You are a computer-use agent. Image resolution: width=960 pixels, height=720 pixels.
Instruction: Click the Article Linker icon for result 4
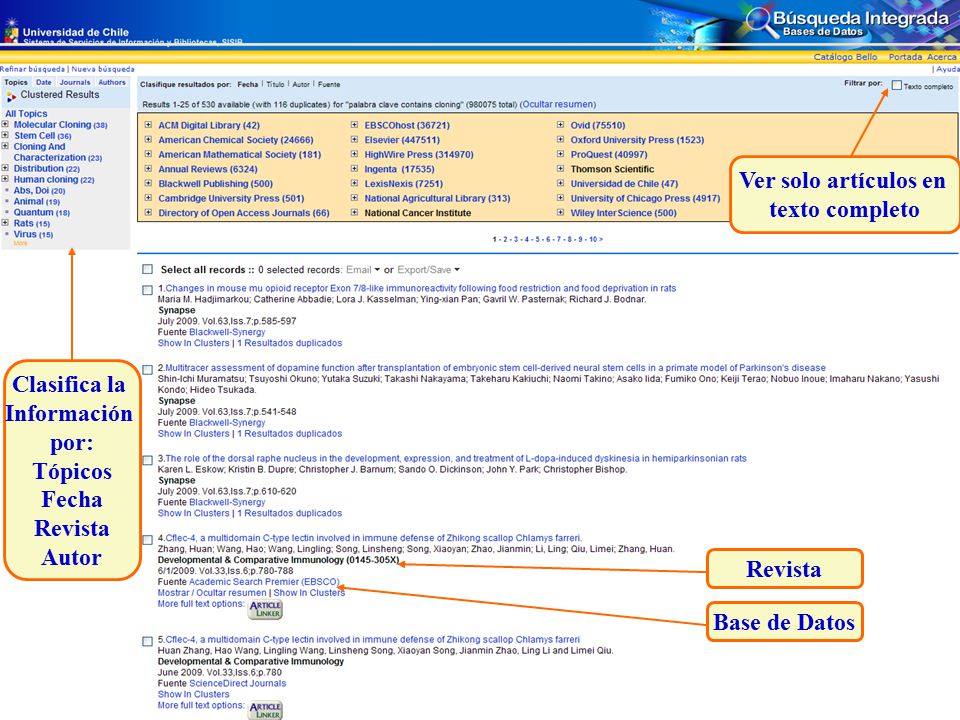coord(265,609)
